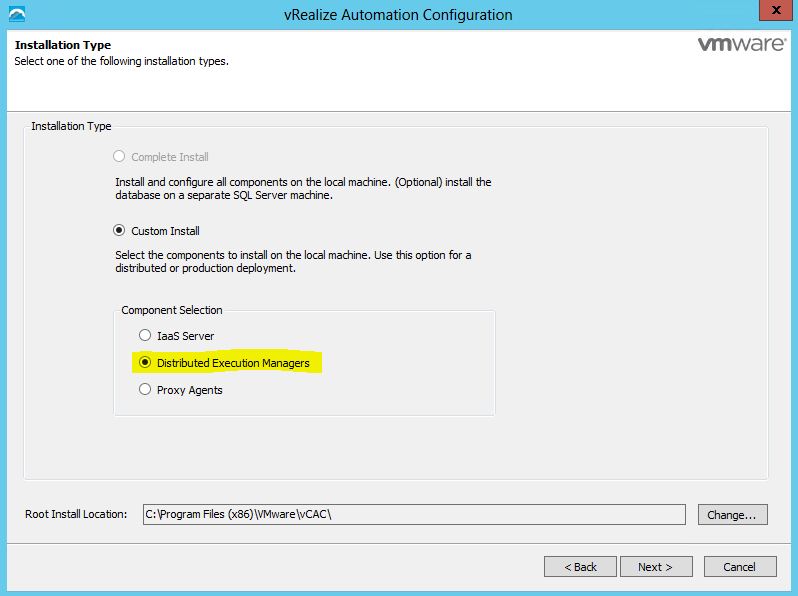The image size is (798, 596).
Task: Click the Custom Install description text
Action: (x=293, y=261)
